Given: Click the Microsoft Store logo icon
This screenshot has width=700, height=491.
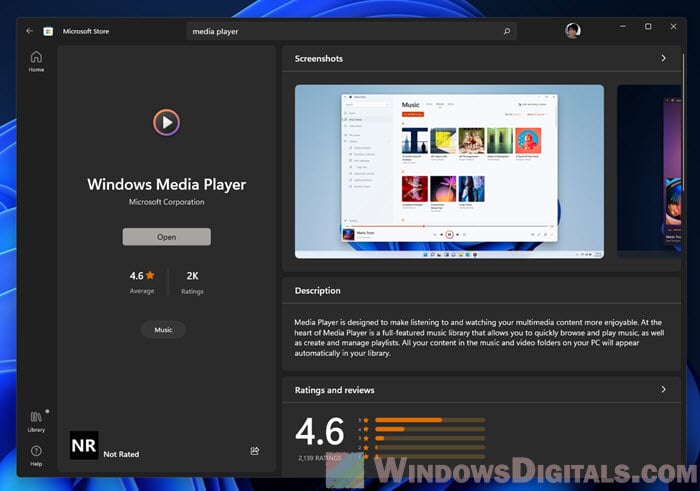Looking at the screenshot, I should (48, 31).
